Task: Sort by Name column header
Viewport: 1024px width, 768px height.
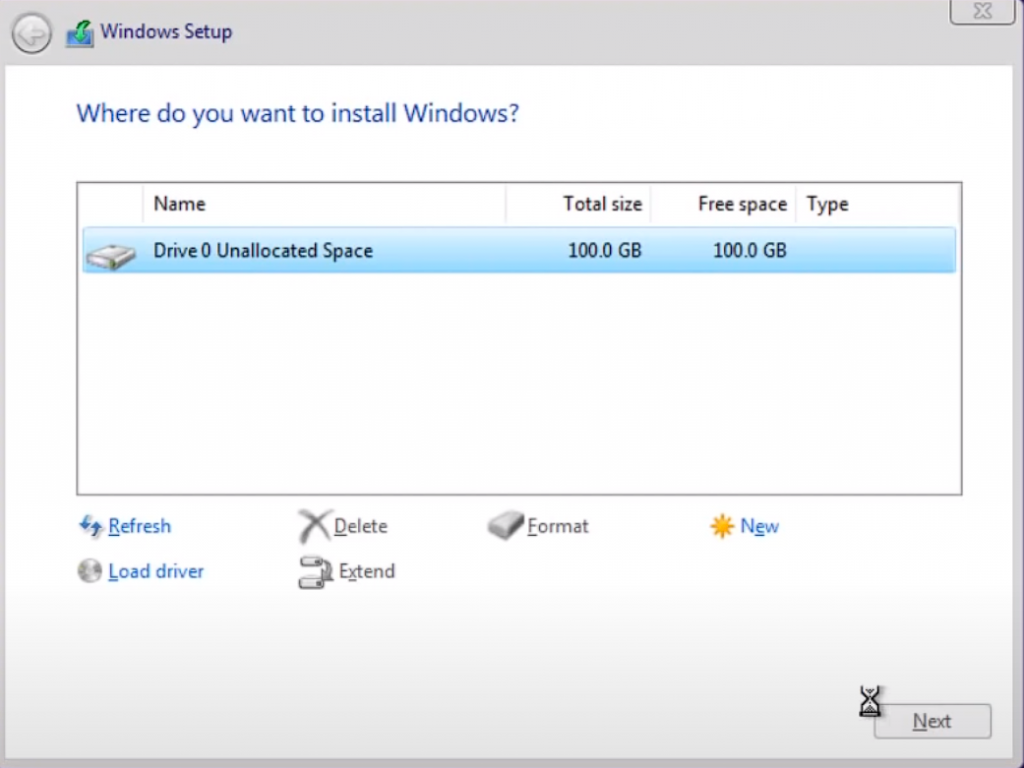Action: click(324, 204)
